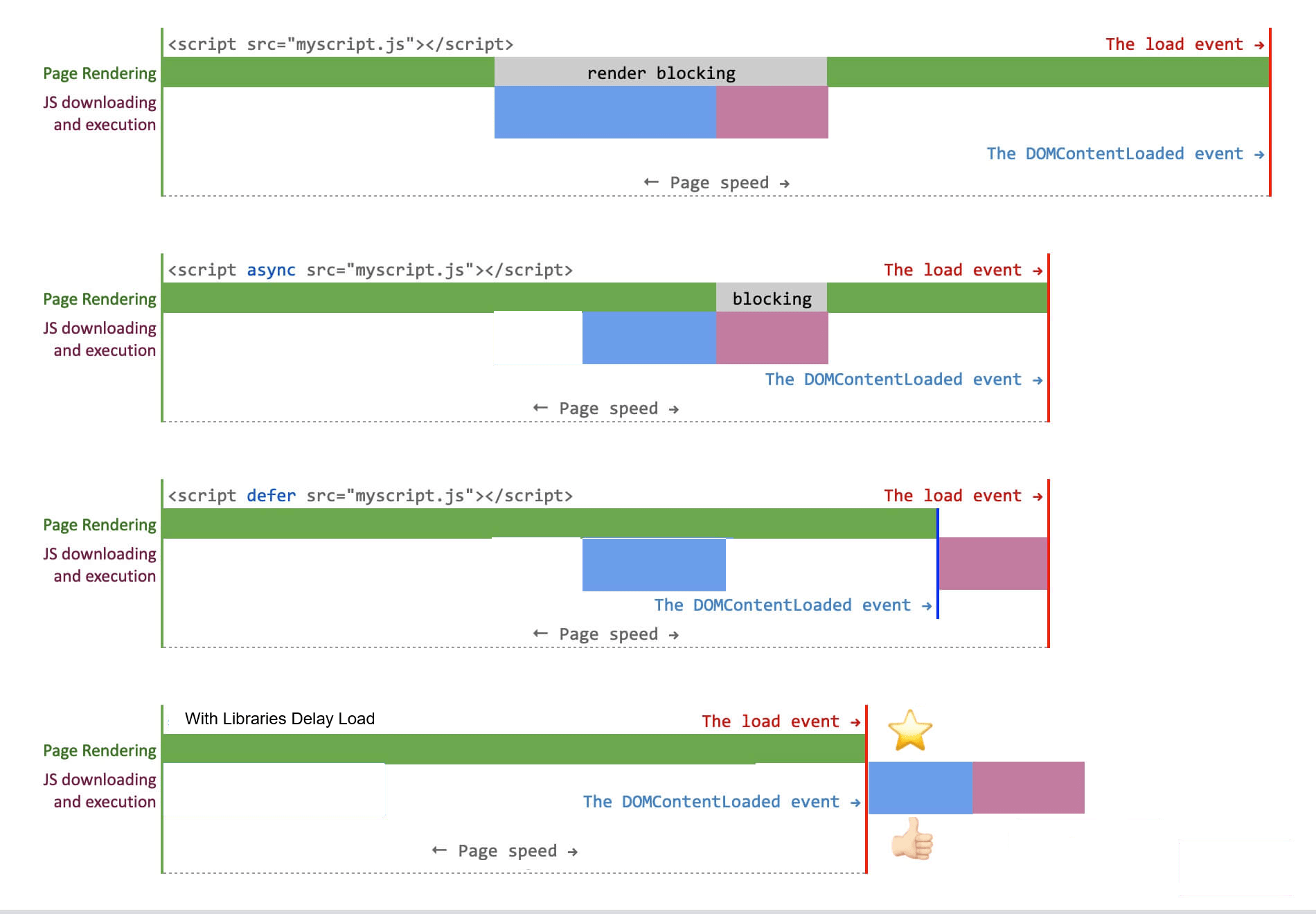The image size is (1316, 914).
Task: Click the blue arrow after the first DOMContentLoaded label
Action: (x=1258, y=154)
